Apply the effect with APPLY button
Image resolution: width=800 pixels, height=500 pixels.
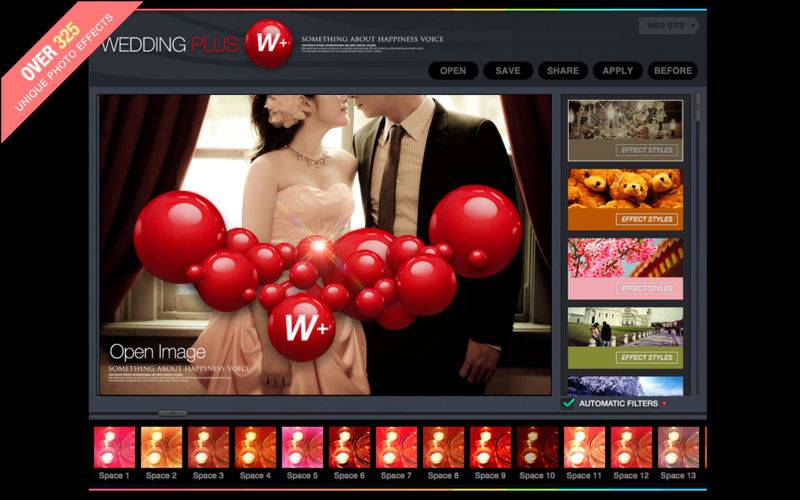click(x=617, y=71)
